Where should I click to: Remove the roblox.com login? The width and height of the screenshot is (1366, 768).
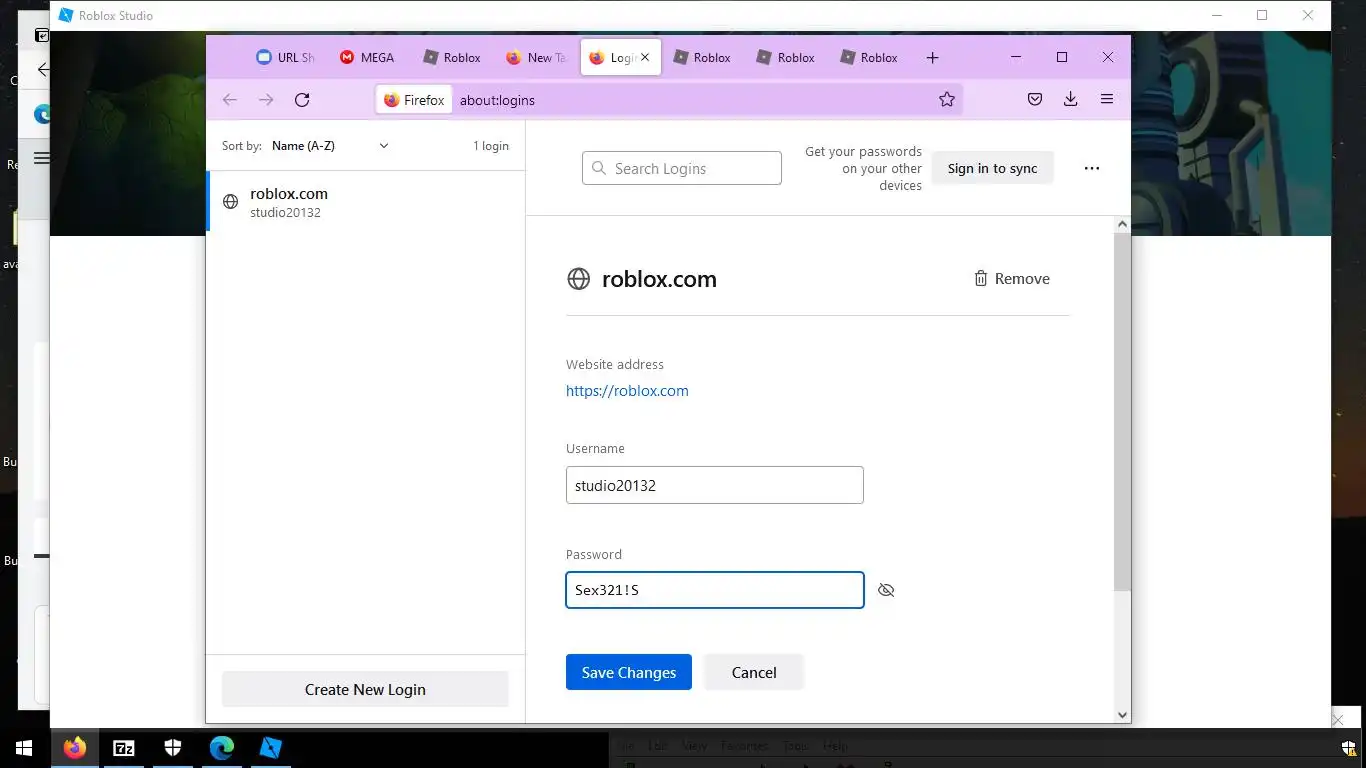(x=1012, y=279)
